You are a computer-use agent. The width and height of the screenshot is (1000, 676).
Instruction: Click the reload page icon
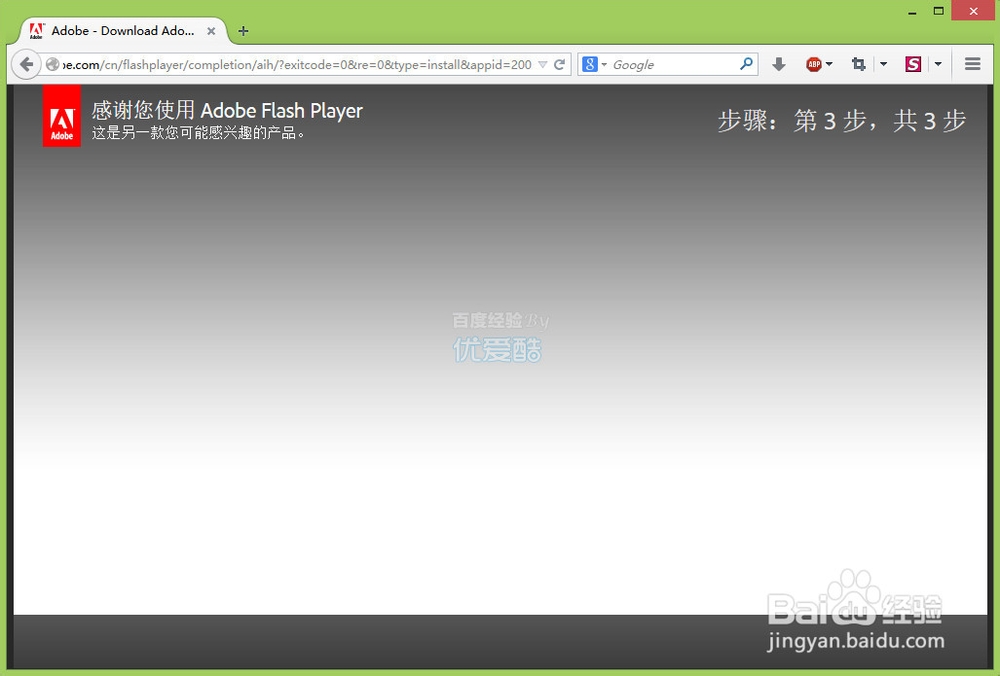(559, 63)
